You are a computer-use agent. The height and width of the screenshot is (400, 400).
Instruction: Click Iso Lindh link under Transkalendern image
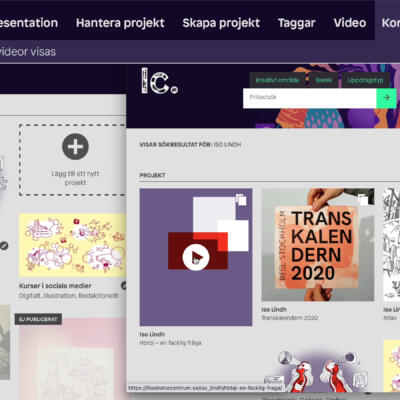tap(274, 309)
